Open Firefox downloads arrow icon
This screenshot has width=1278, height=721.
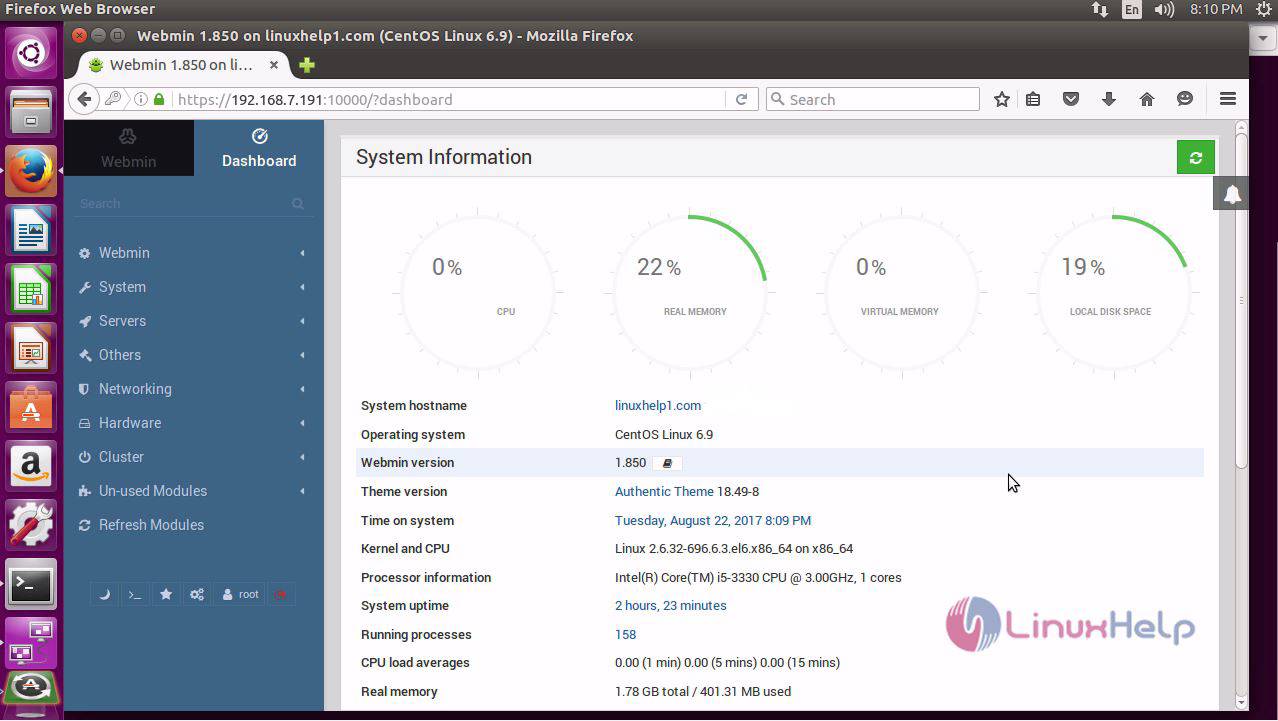tap(1109, 99)
